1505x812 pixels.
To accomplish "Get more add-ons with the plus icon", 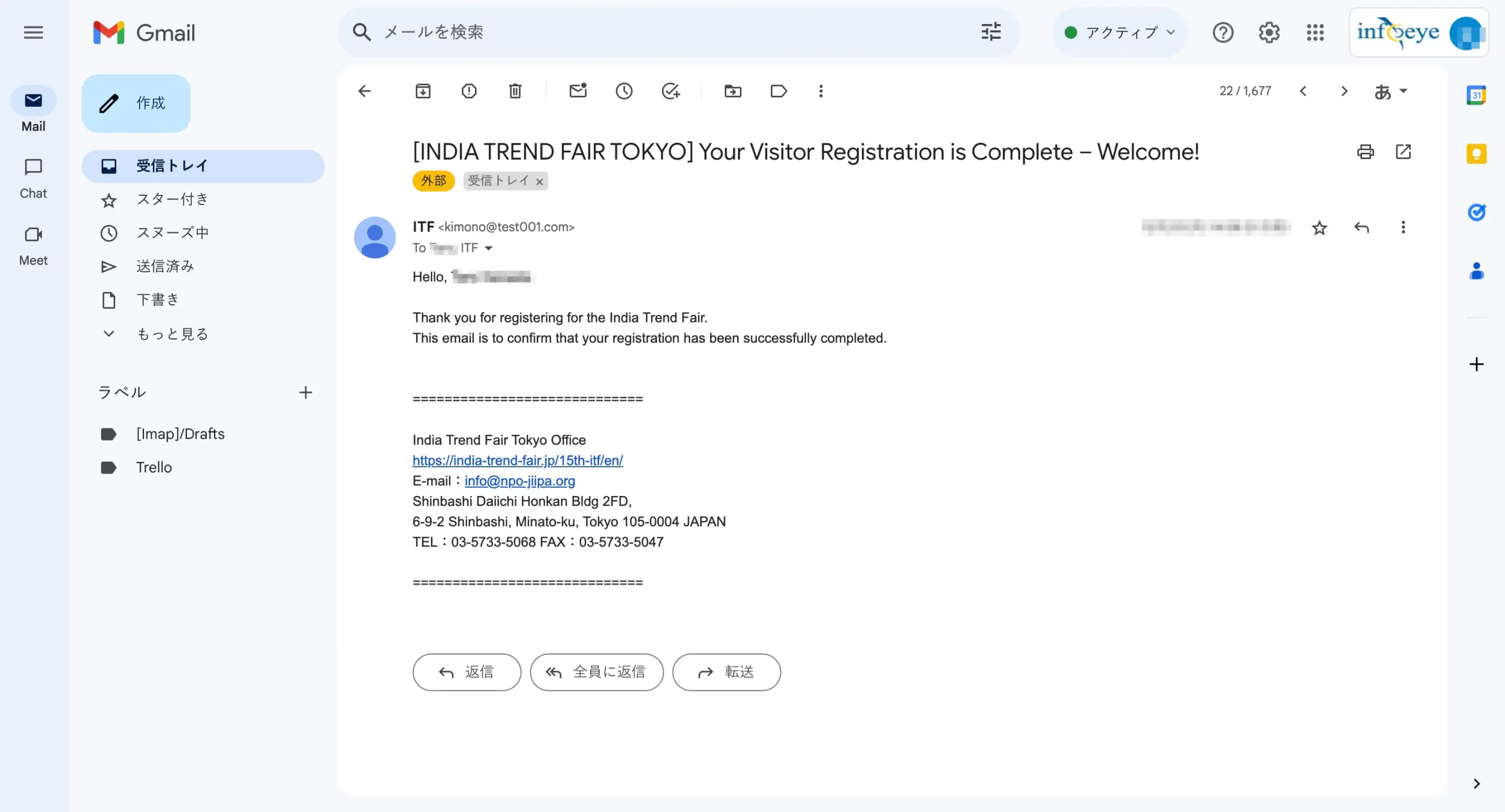I will click(x=1476, y=364).
